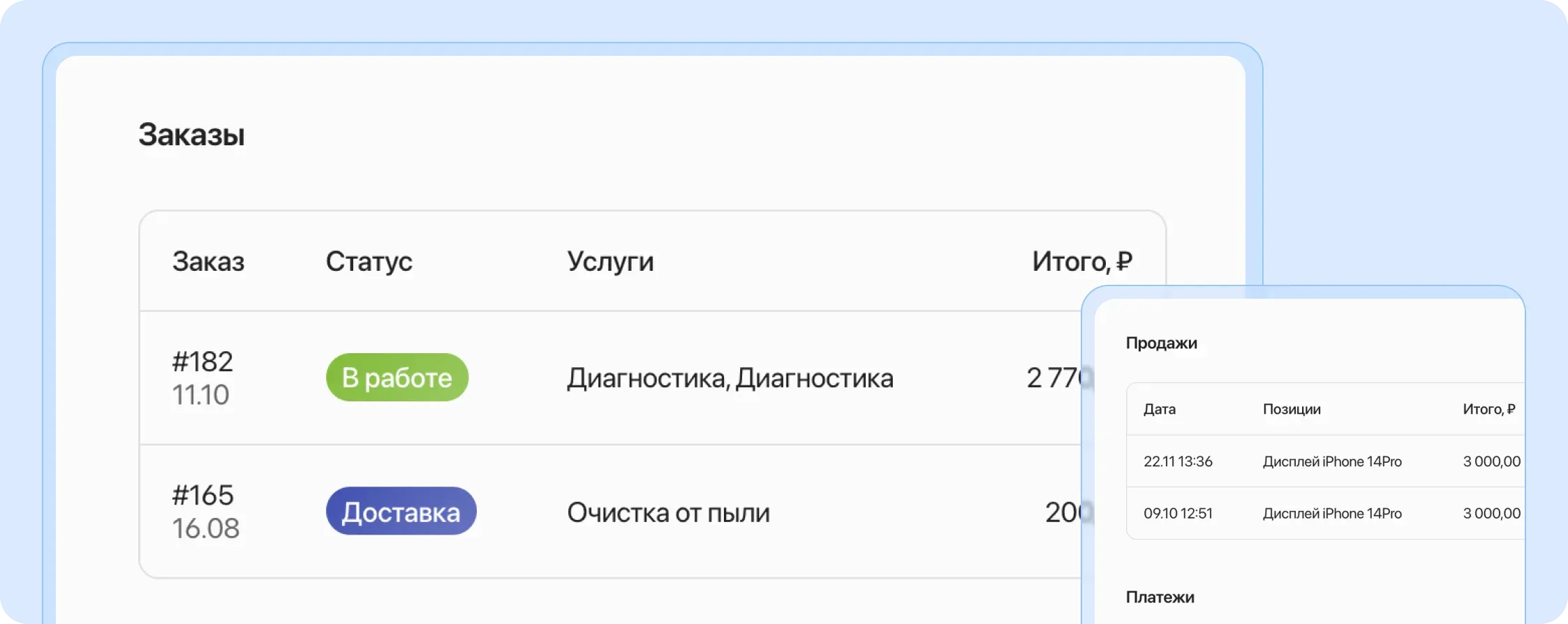This screenshot has width=1568, height=624.
Task: Select the sale dated 09.10 12:51
Action: [1177, 513]
